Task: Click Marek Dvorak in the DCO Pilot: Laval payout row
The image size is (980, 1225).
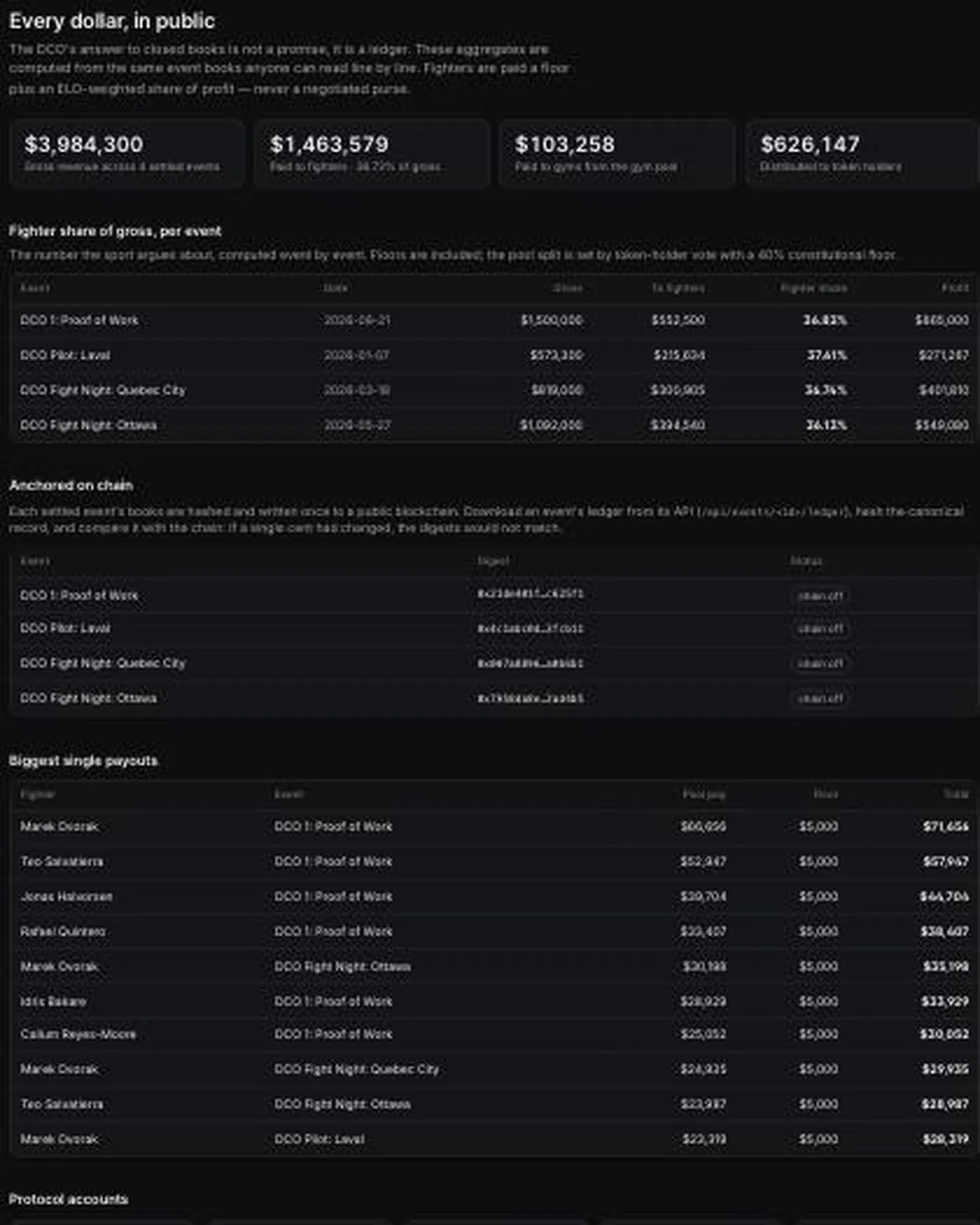Action: coord(59,1139)
